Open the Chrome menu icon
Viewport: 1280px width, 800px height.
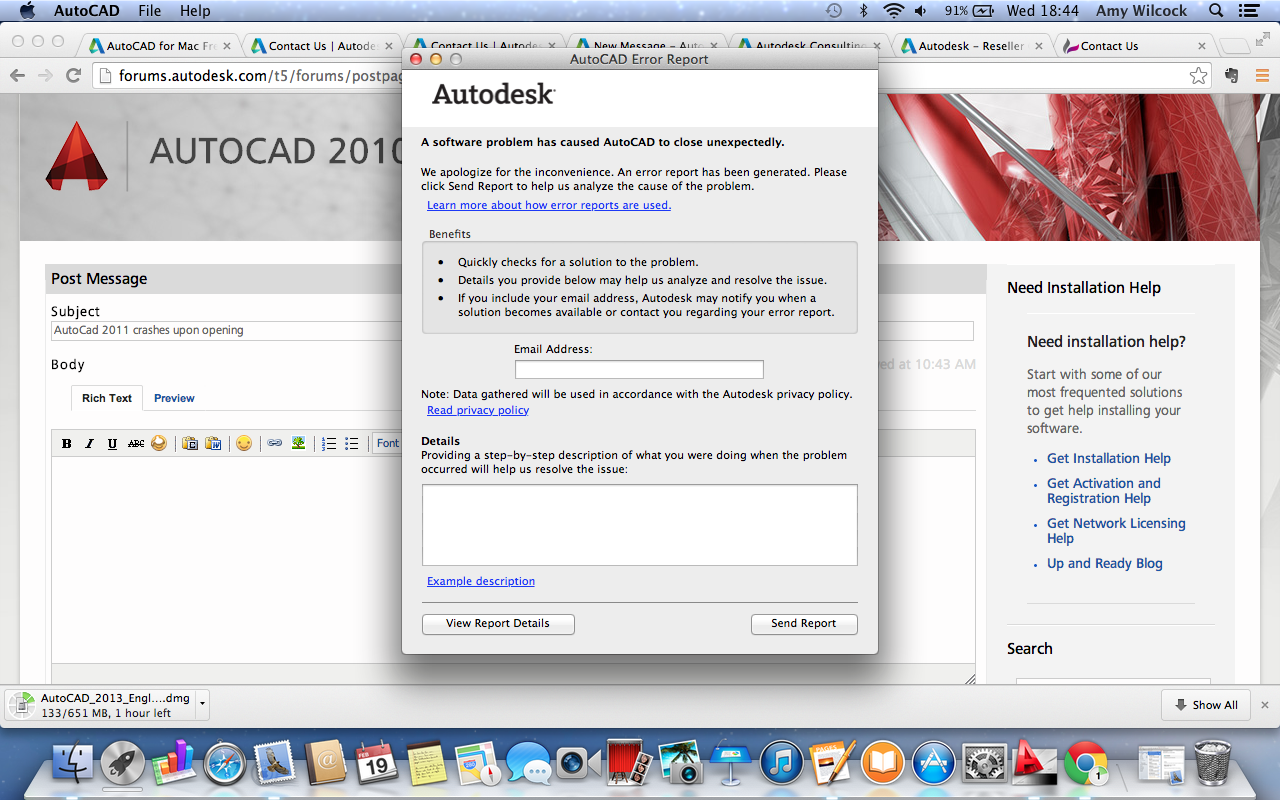tap(1261, 76)
